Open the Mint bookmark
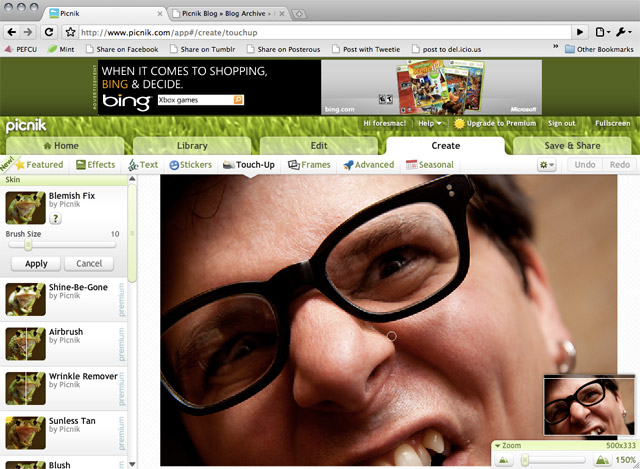The width and height of the screenshot is (640, 469). pos(61,49)
